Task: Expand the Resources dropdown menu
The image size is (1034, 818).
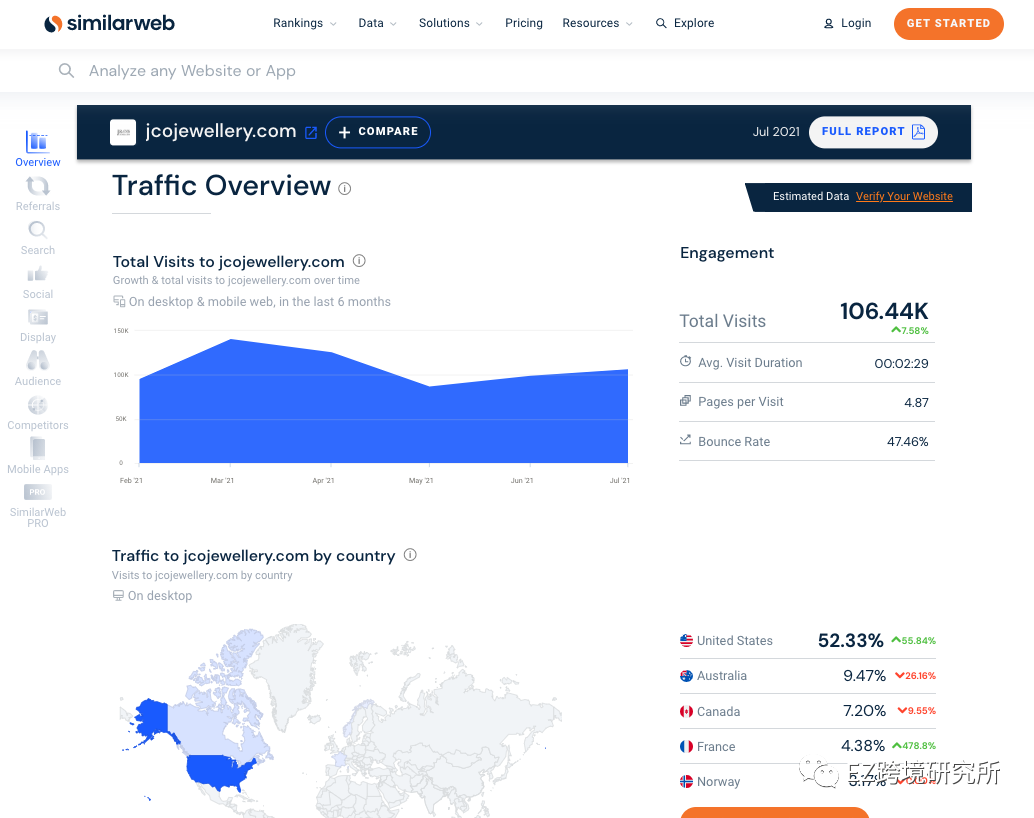Action: click(597, 23)
